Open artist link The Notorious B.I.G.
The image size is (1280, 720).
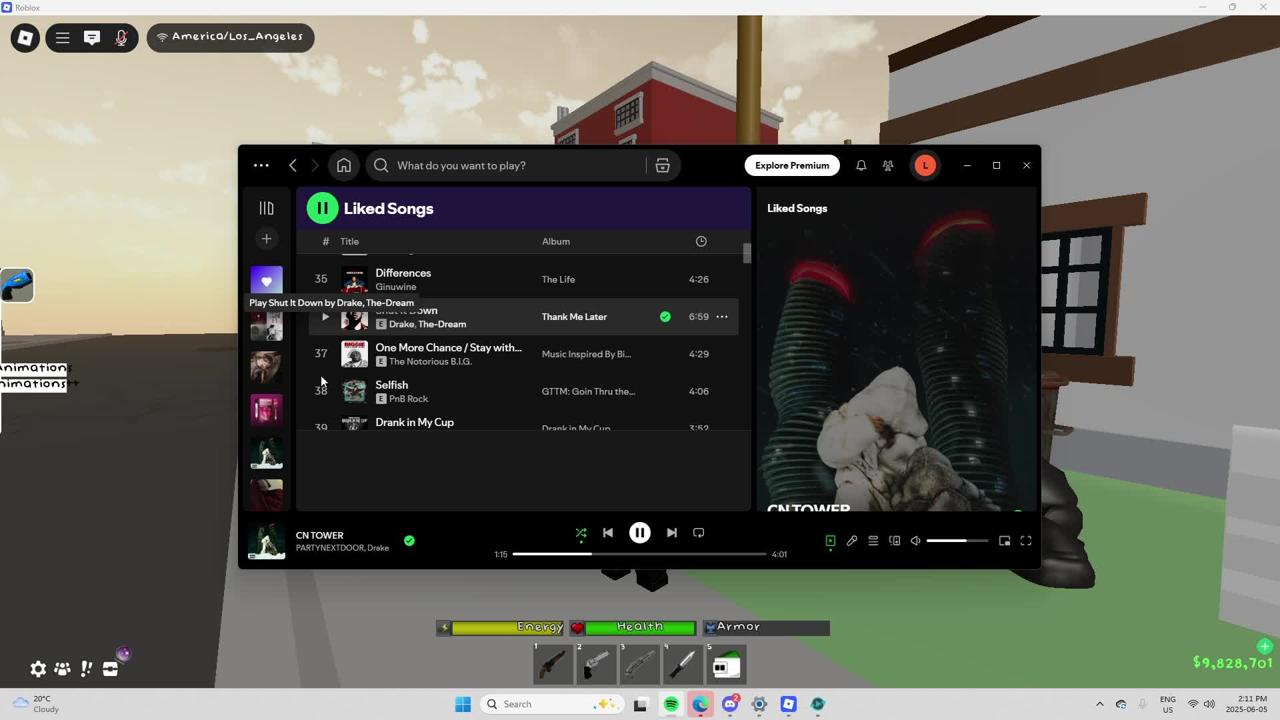coord(430,362)
